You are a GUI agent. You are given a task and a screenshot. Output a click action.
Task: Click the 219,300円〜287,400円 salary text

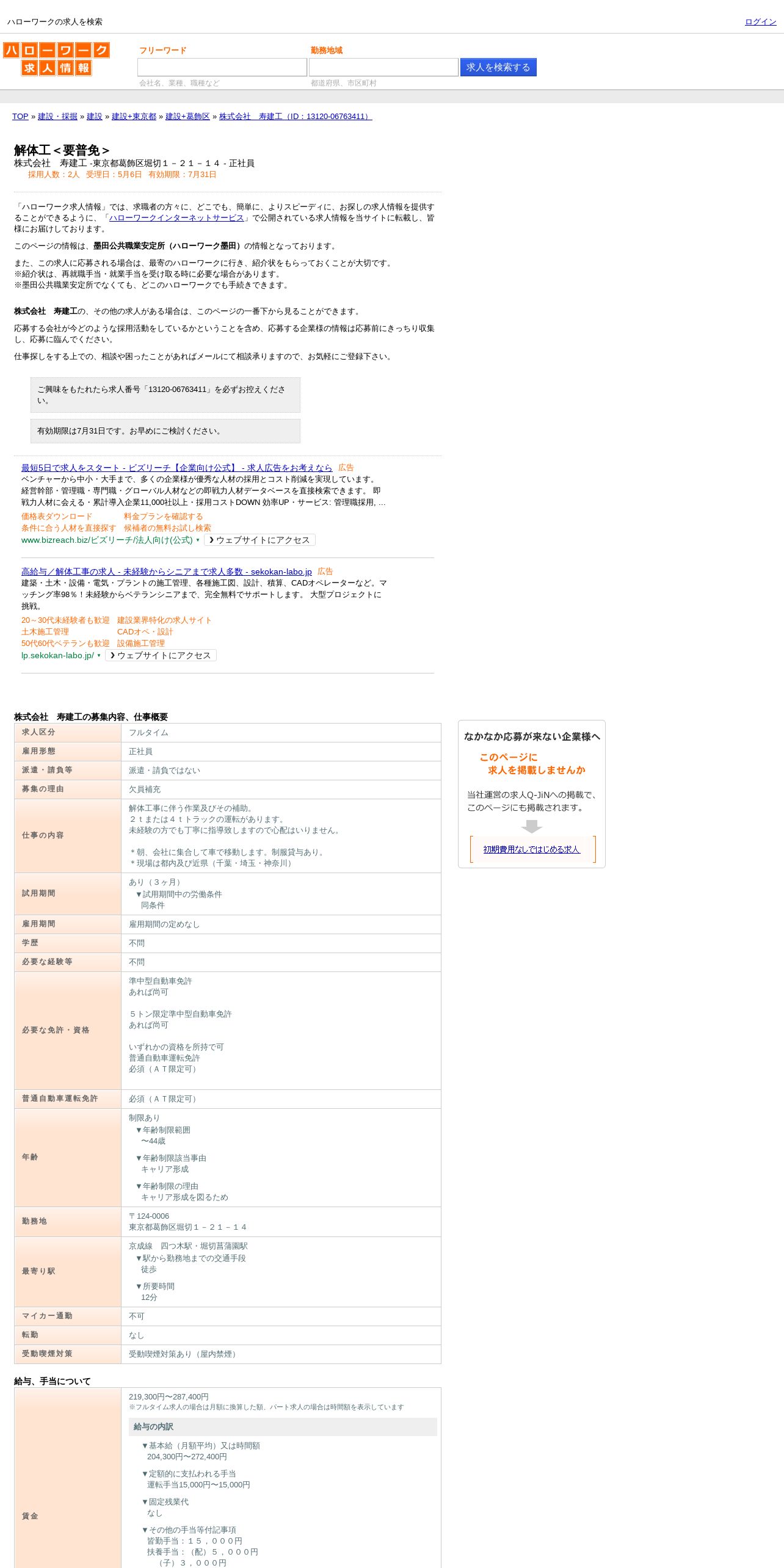[169, 1397]
